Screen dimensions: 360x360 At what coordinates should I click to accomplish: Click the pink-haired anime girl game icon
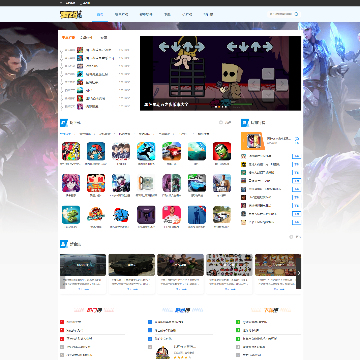tap(71, 183)
